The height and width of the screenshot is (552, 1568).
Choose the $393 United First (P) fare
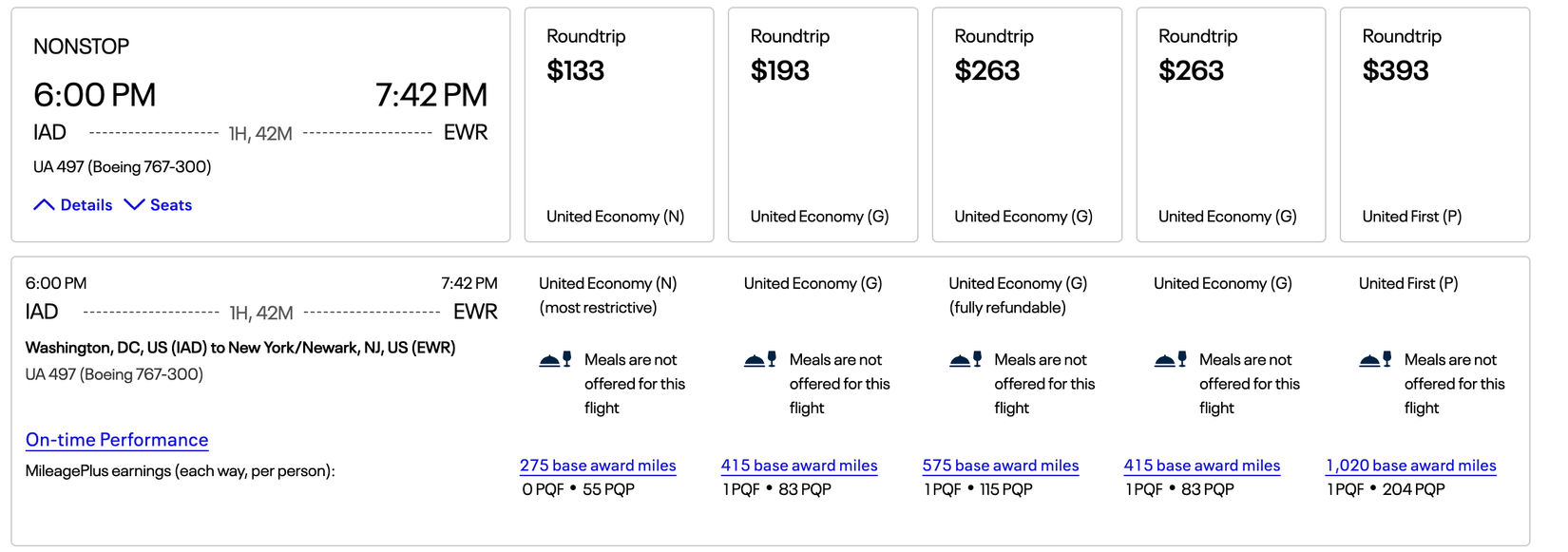click(x=1434, y=124)
